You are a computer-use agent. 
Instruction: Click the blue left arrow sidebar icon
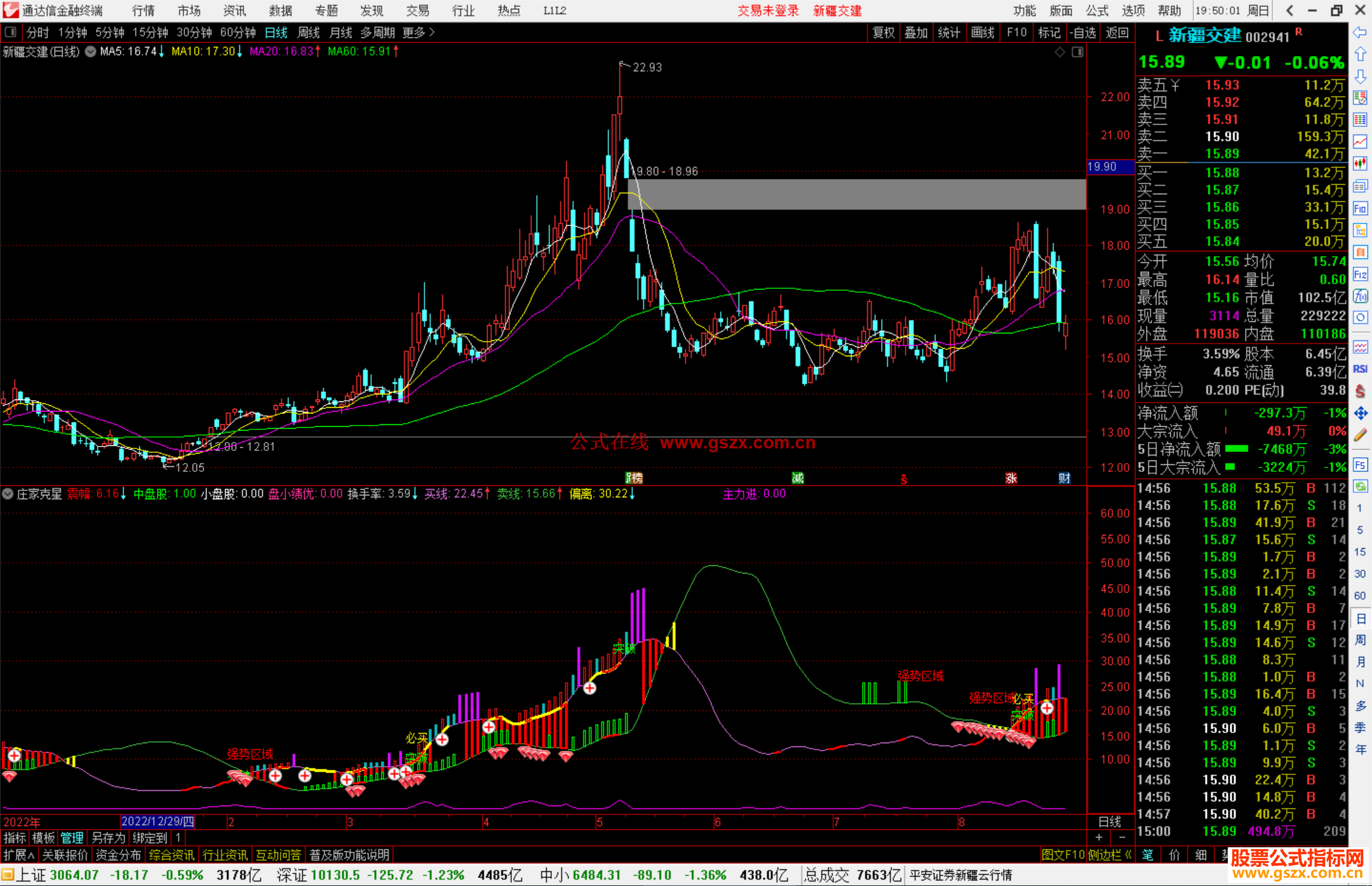tap(1360, 32)
